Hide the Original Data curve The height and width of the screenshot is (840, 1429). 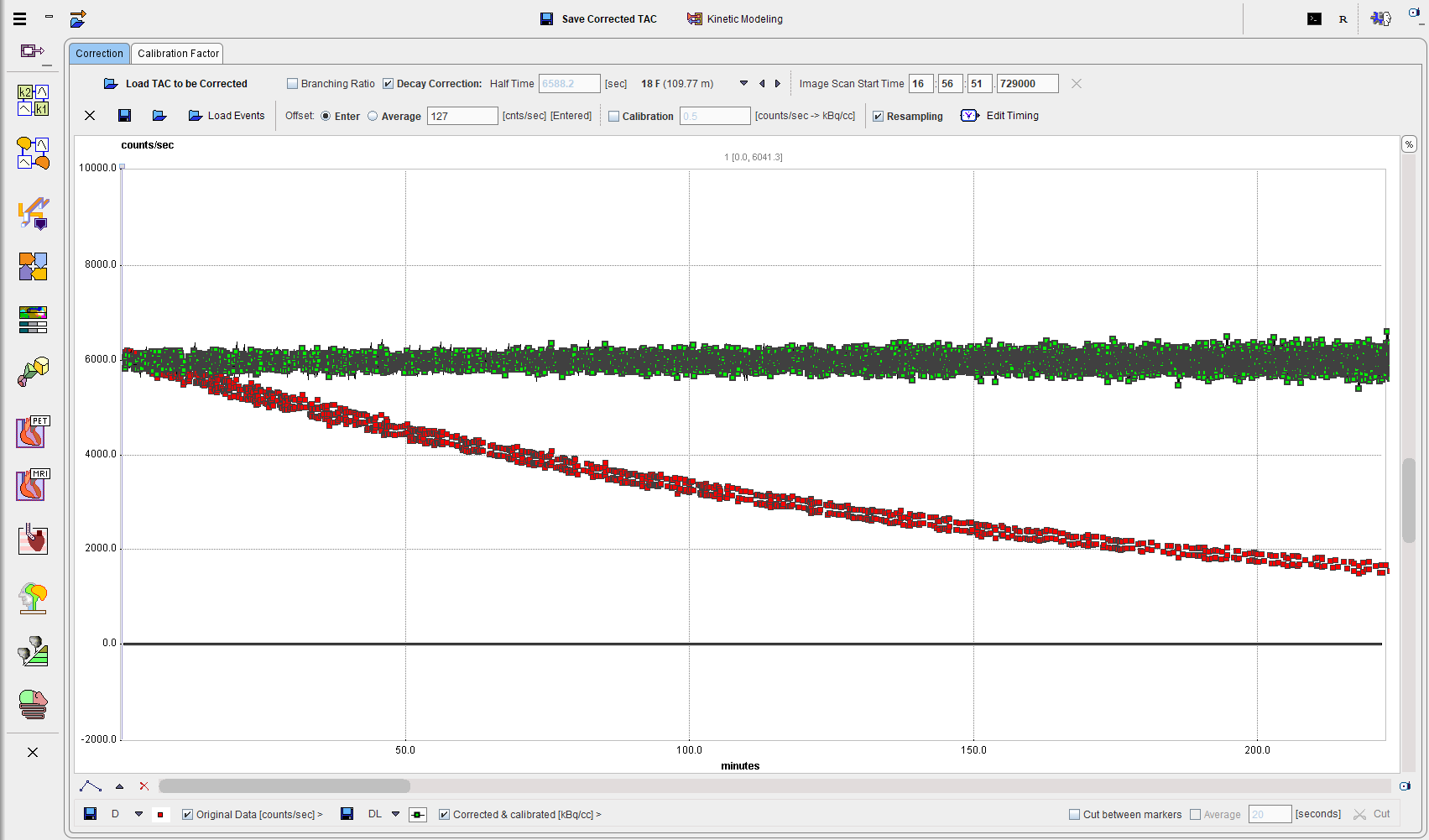pyautogui.click(x=187, y=815)
